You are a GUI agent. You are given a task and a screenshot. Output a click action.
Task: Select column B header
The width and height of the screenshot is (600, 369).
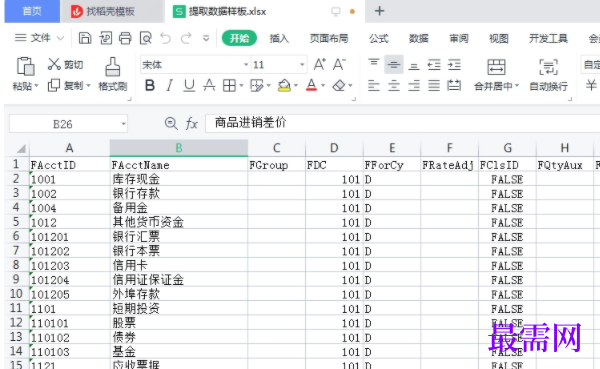click(179, 148)
